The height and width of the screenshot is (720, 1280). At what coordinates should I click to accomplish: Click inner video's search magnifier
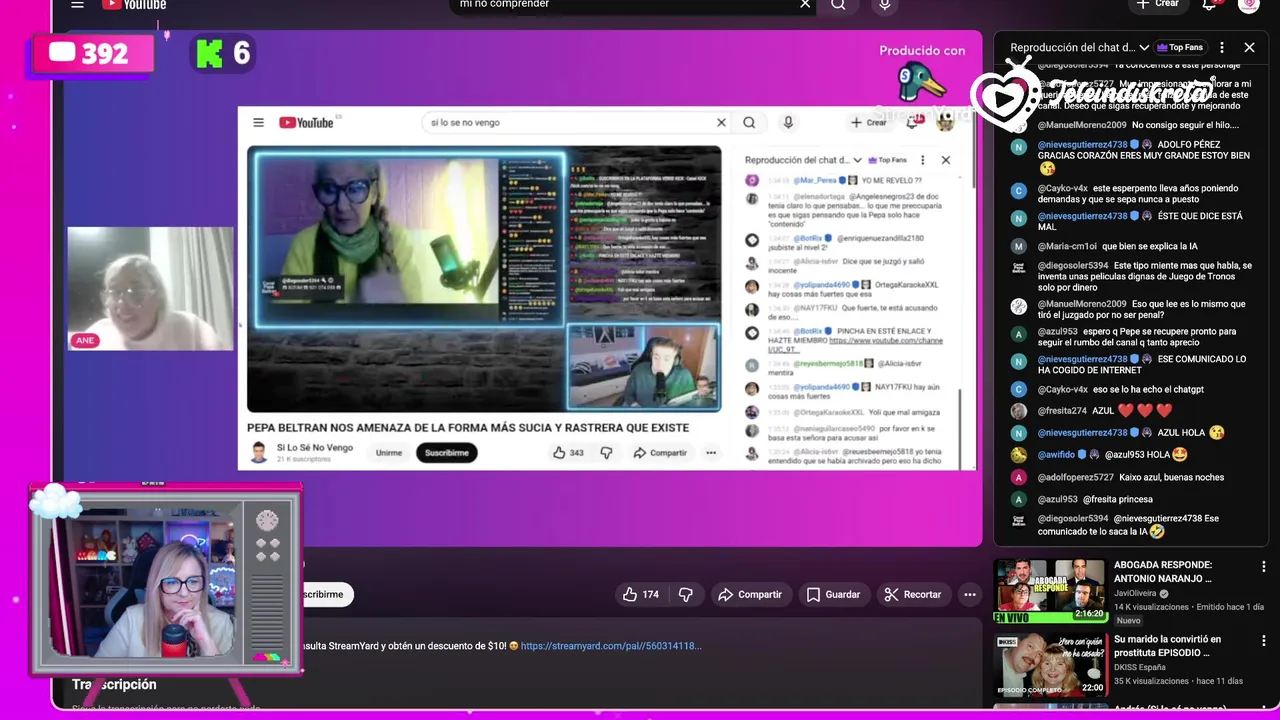749,122
